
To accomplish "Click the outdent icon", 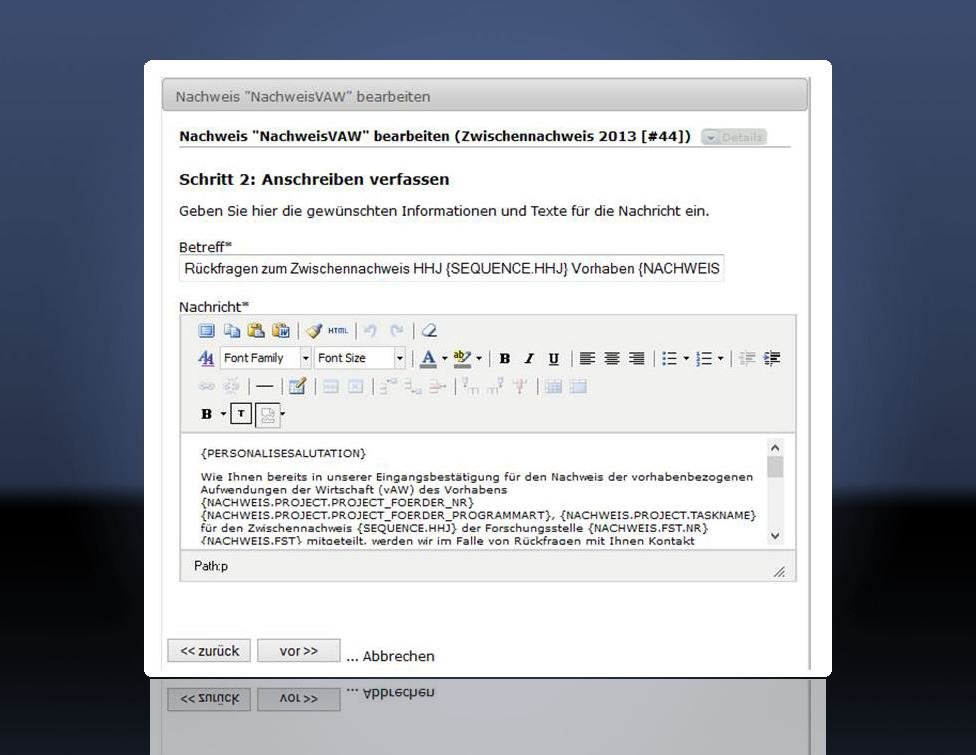I will pos(747,359).
